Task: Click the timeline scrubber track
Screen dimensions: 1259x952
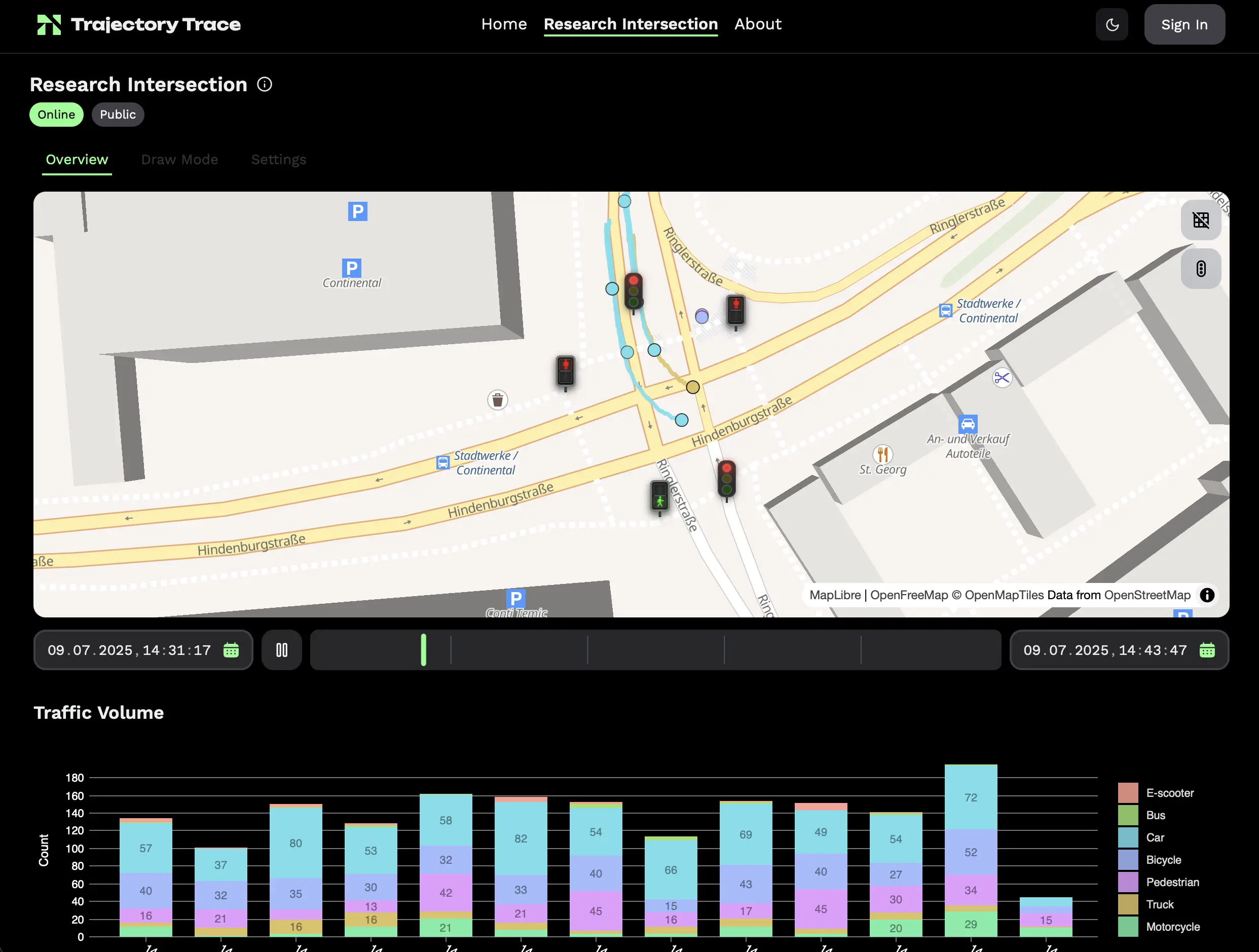Action: tap(654, 650)
